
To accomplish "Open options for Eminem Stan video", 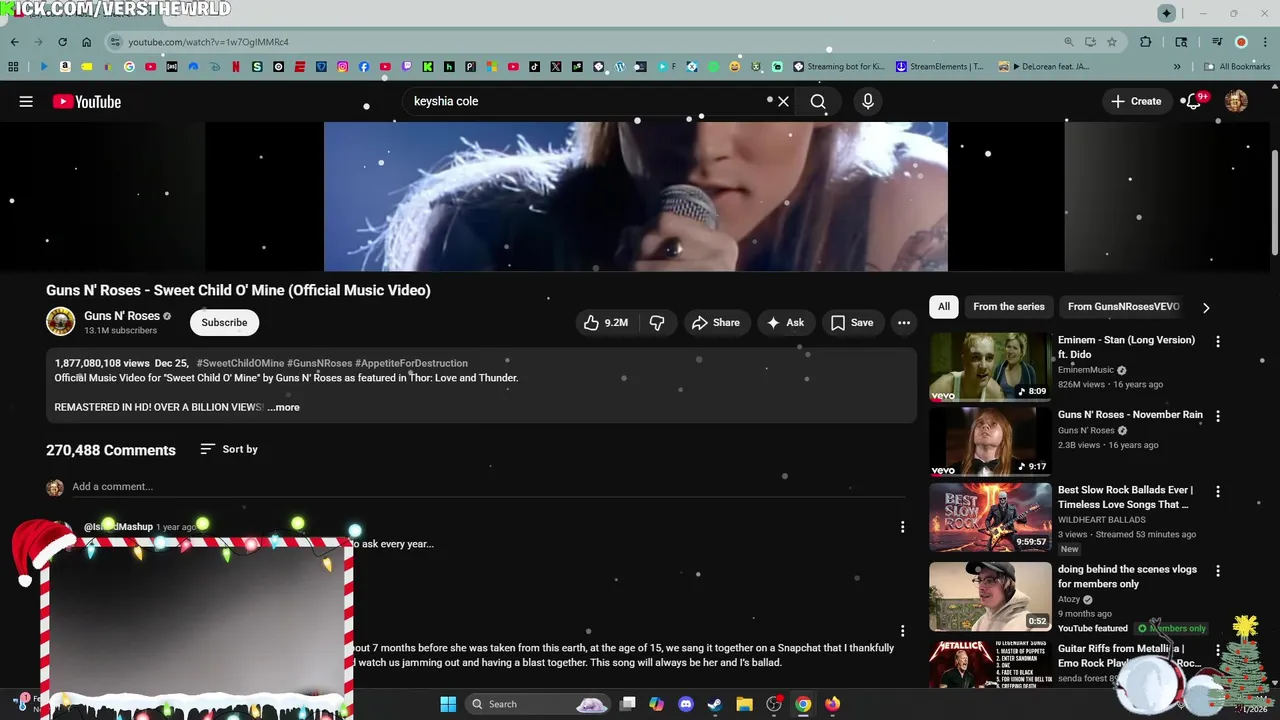I will pyautogui.click(x=1217, y=341).
